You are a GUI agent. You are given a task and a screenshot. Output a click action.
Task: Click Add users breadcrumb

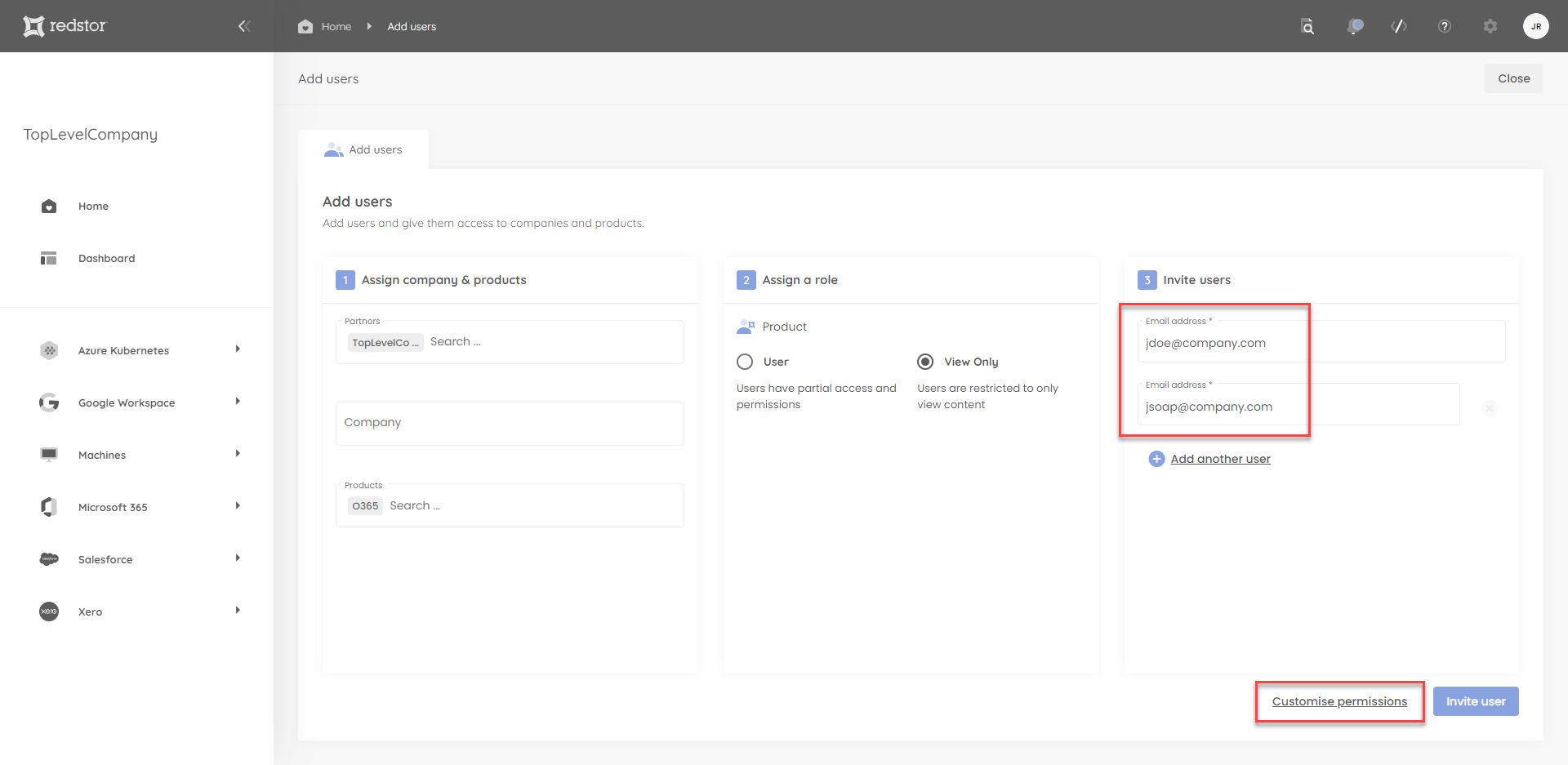pyautogui.click(x=412, y=26)
